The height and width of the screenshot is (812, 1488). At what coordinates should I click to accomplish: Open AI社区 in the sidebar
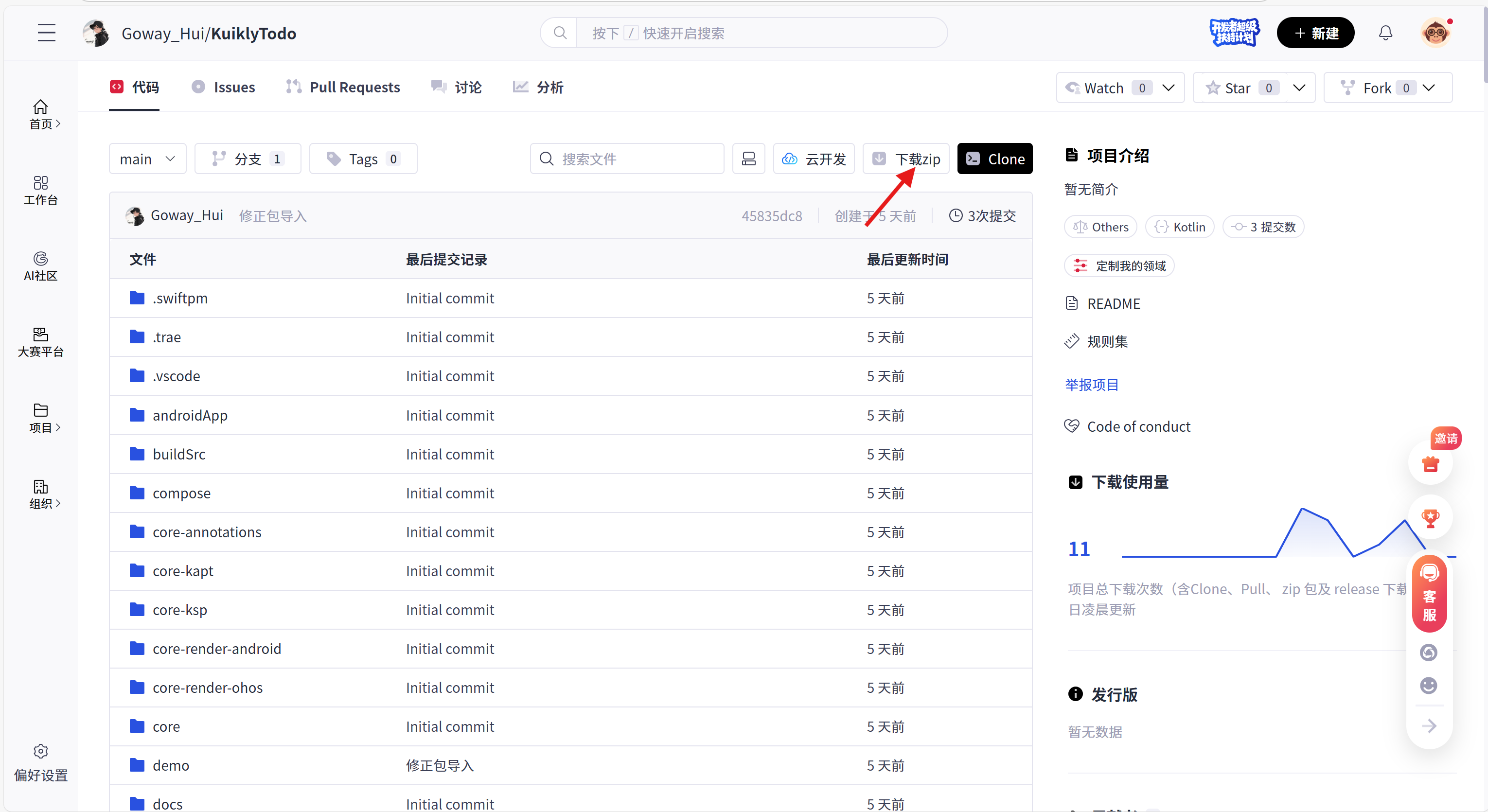click(x=40, y=265)
